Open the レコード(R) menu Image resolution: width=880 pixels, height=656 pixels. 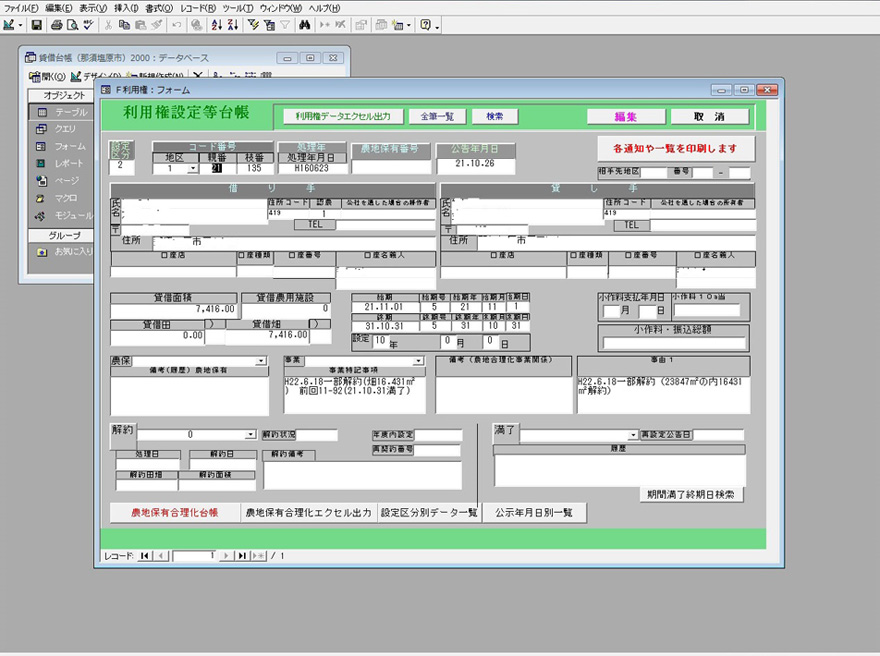click(x=194, y=8)
